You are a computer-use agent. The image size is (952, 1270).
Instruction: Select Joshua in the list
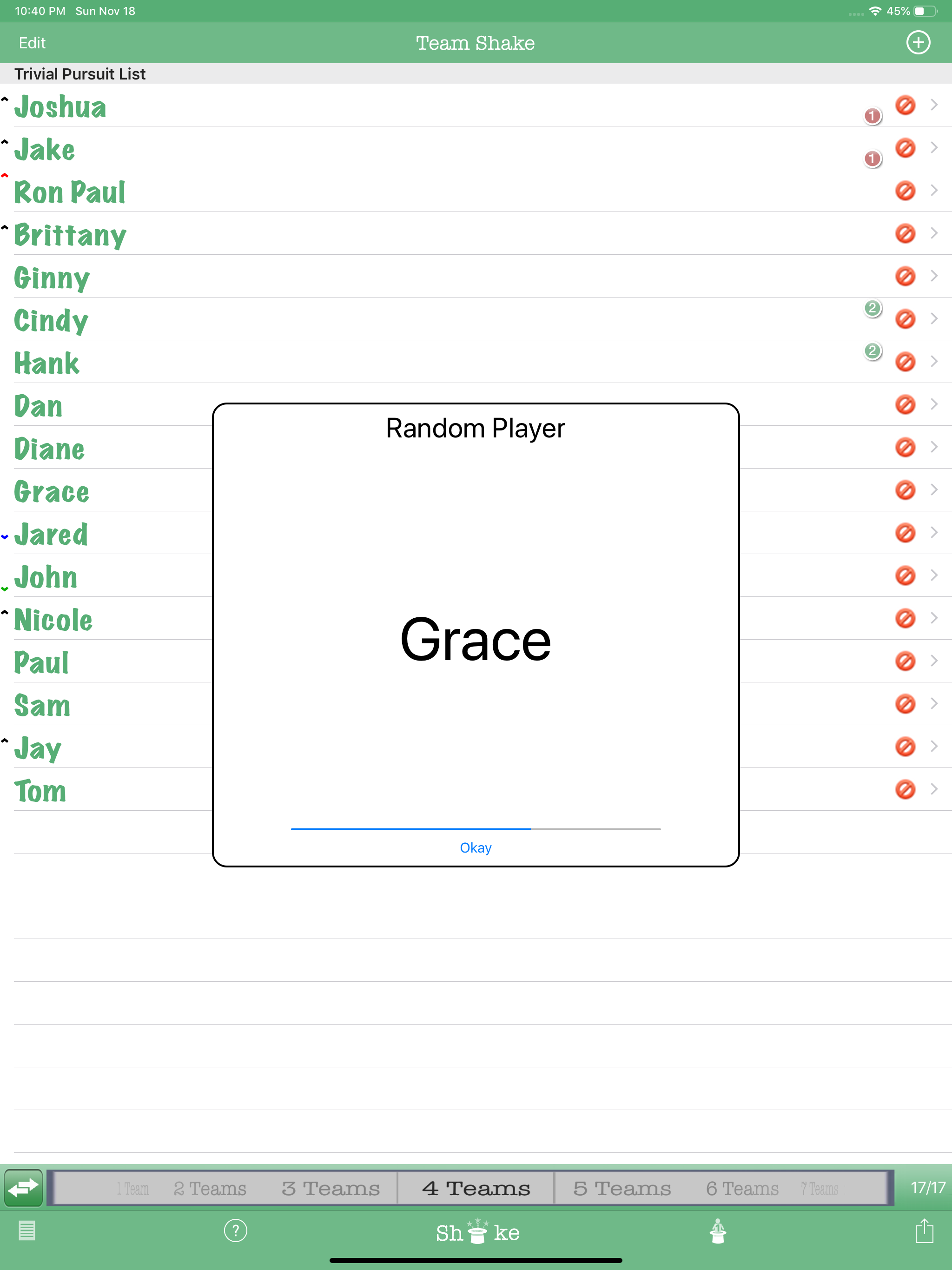point(476,105)
